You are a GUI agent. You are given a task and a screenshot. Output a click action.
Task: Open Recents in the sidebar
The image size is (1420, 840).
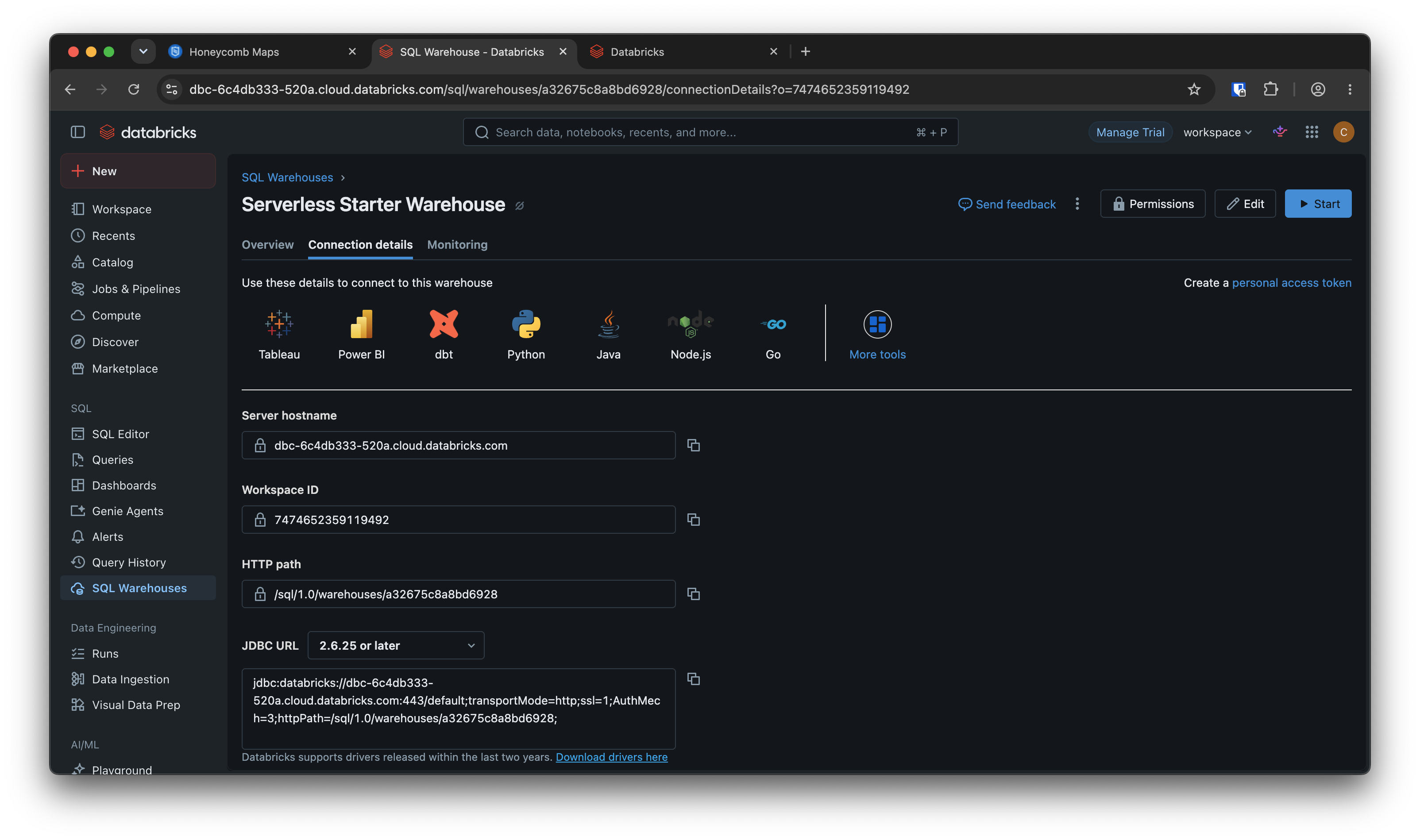click(138, 235)
